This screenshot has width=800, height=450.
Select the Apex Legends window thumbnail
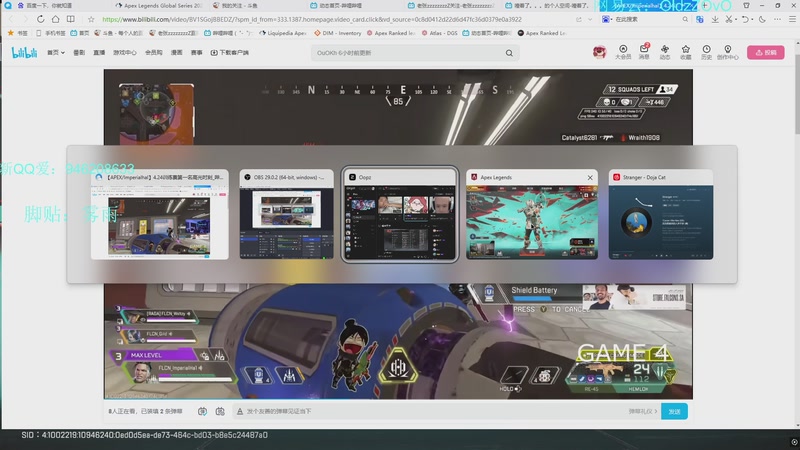[532, 214]
